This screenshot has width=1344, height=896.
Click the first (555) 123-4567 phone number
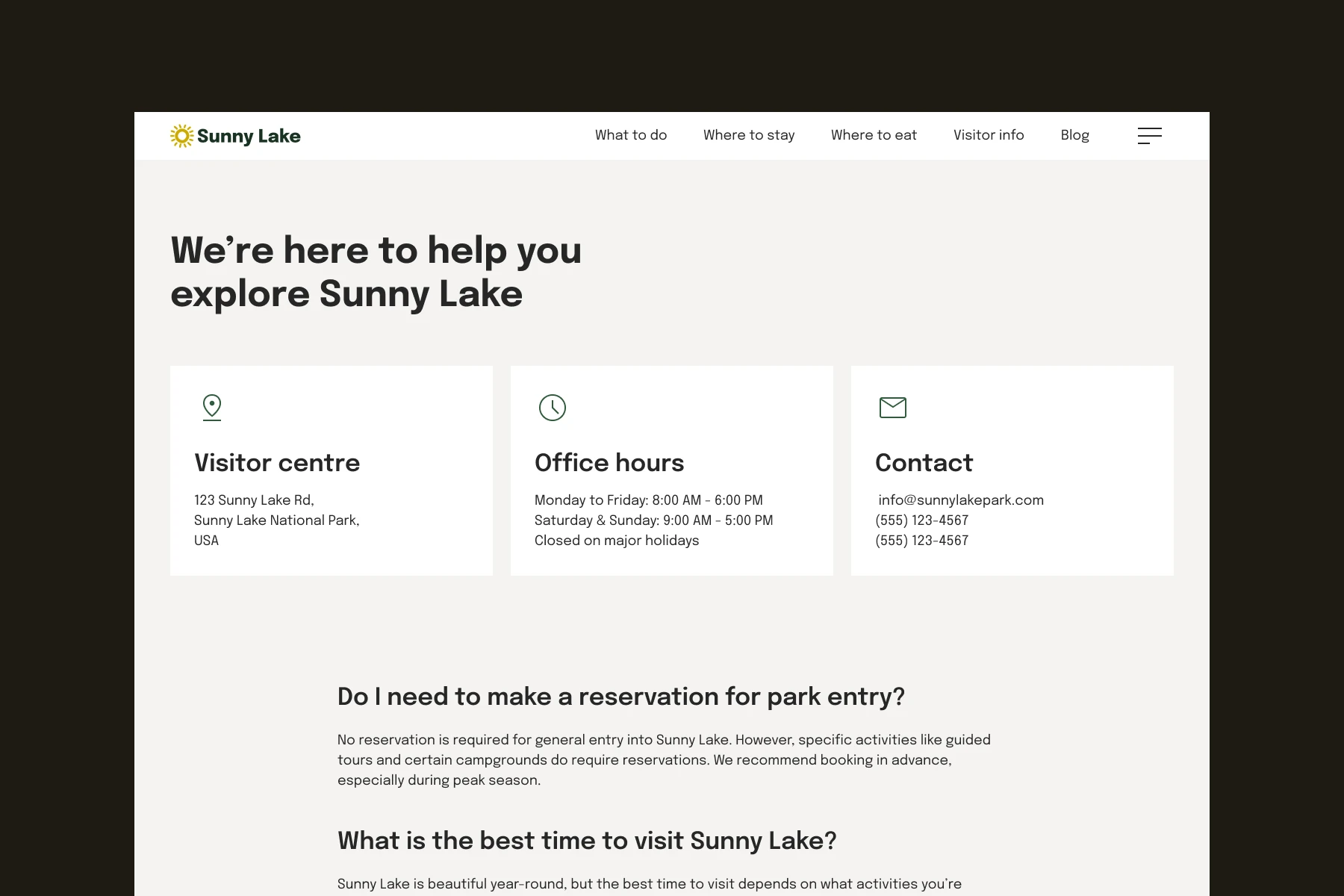click(x=922, y=520)
